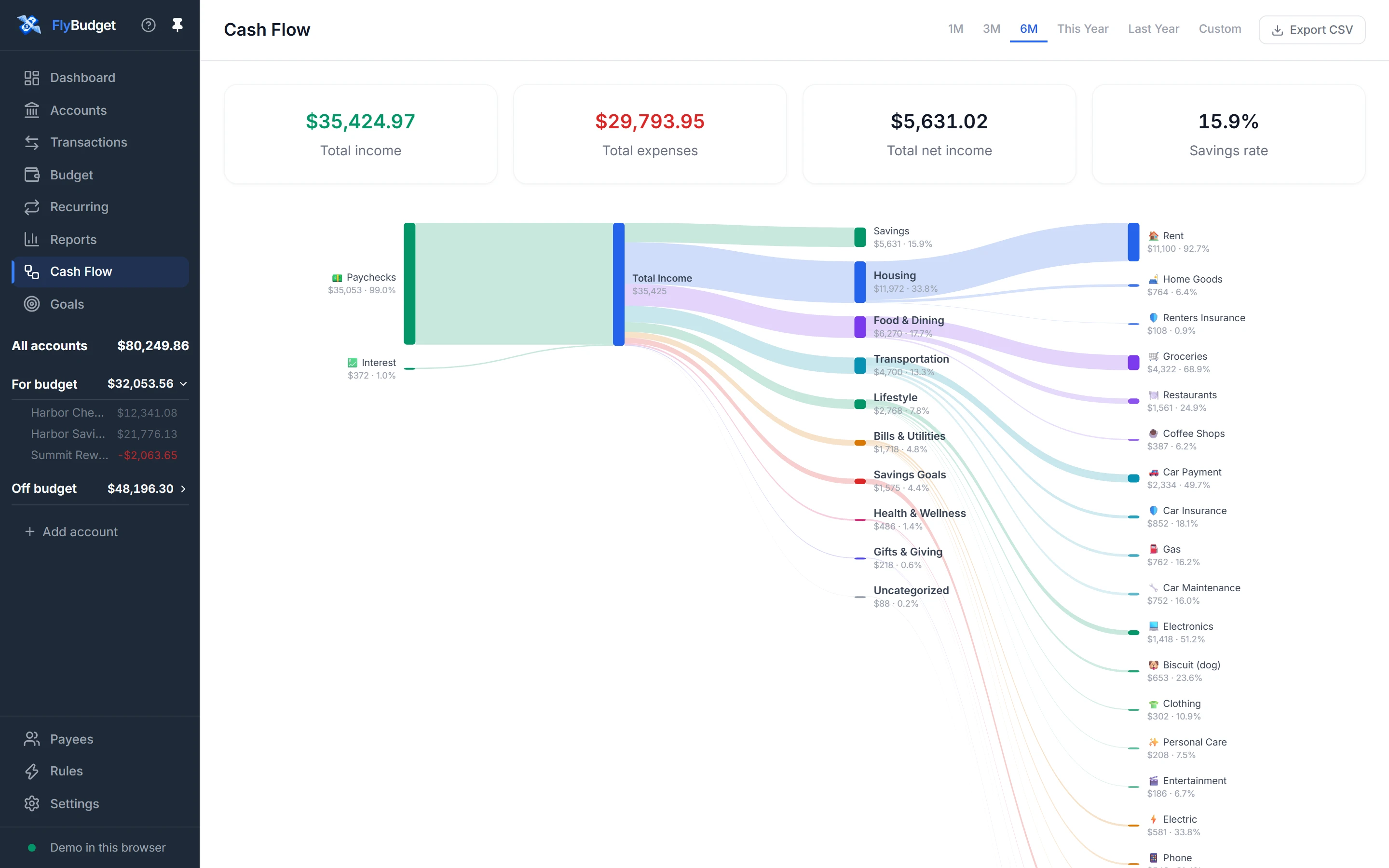Click the Uncategorized category label
The height and width of the screenshot is (868, 1389).
point(911,590)
